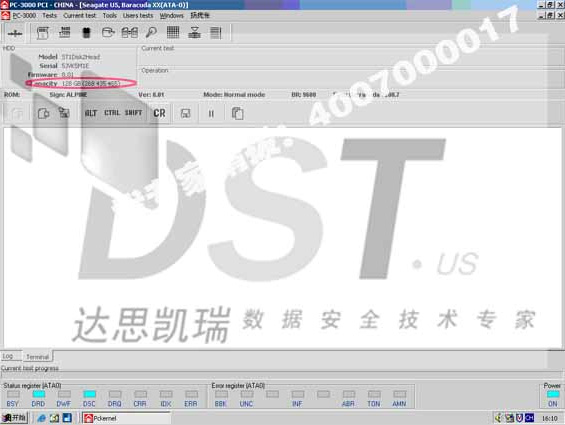Click the terminal window icon after the CR button
The width and height of the screenshot is (565, 425).
click(x=185, y=114)
